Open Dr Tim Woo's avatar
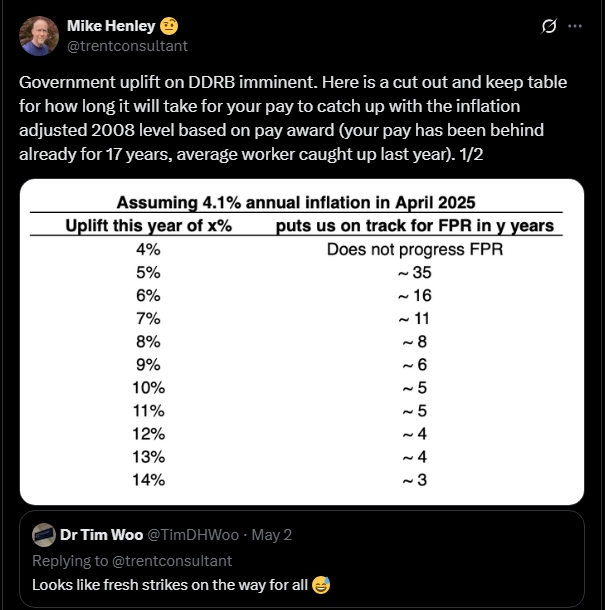This screenshot has height=610, width=605. pos(44,535)
